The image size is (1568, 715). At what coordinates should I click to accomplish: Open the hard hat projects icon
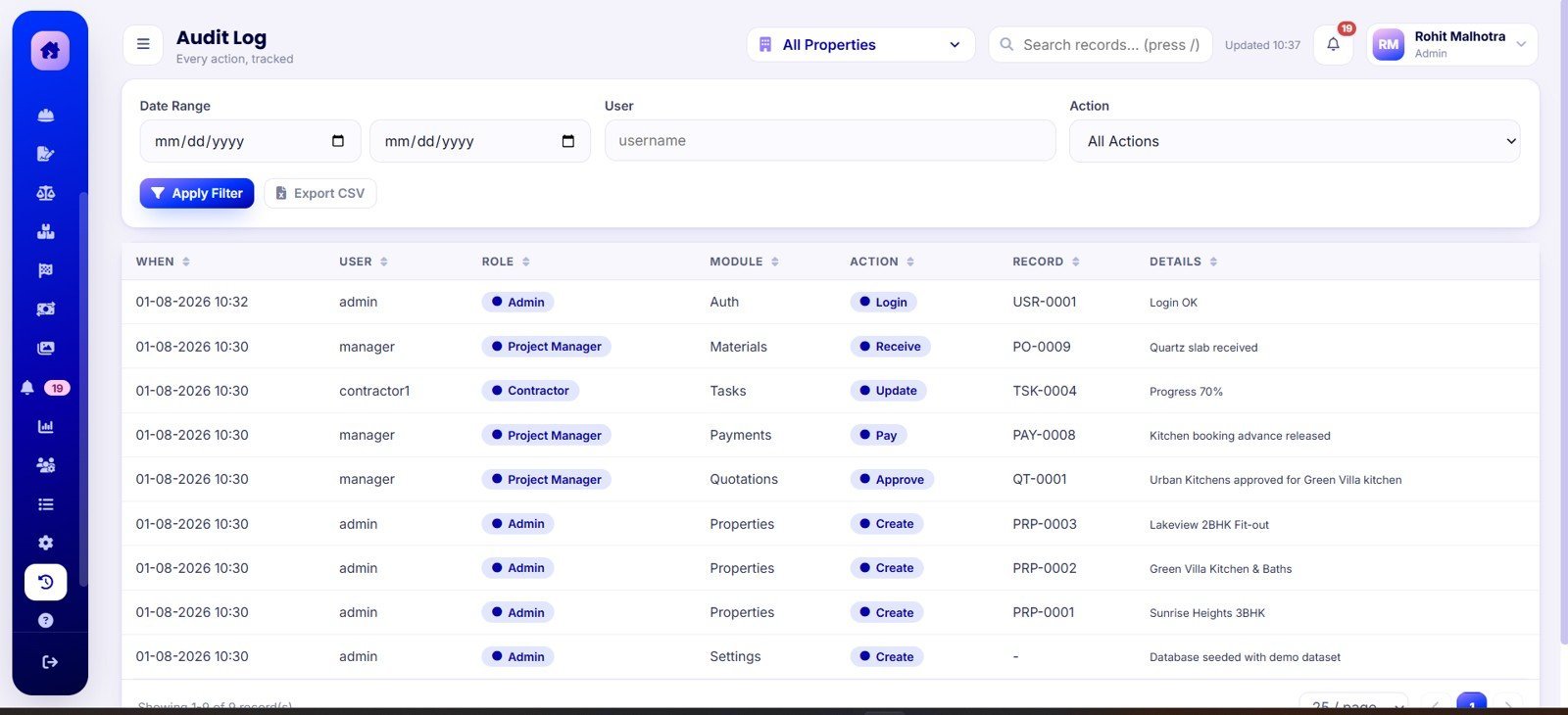tap(45, 116)
